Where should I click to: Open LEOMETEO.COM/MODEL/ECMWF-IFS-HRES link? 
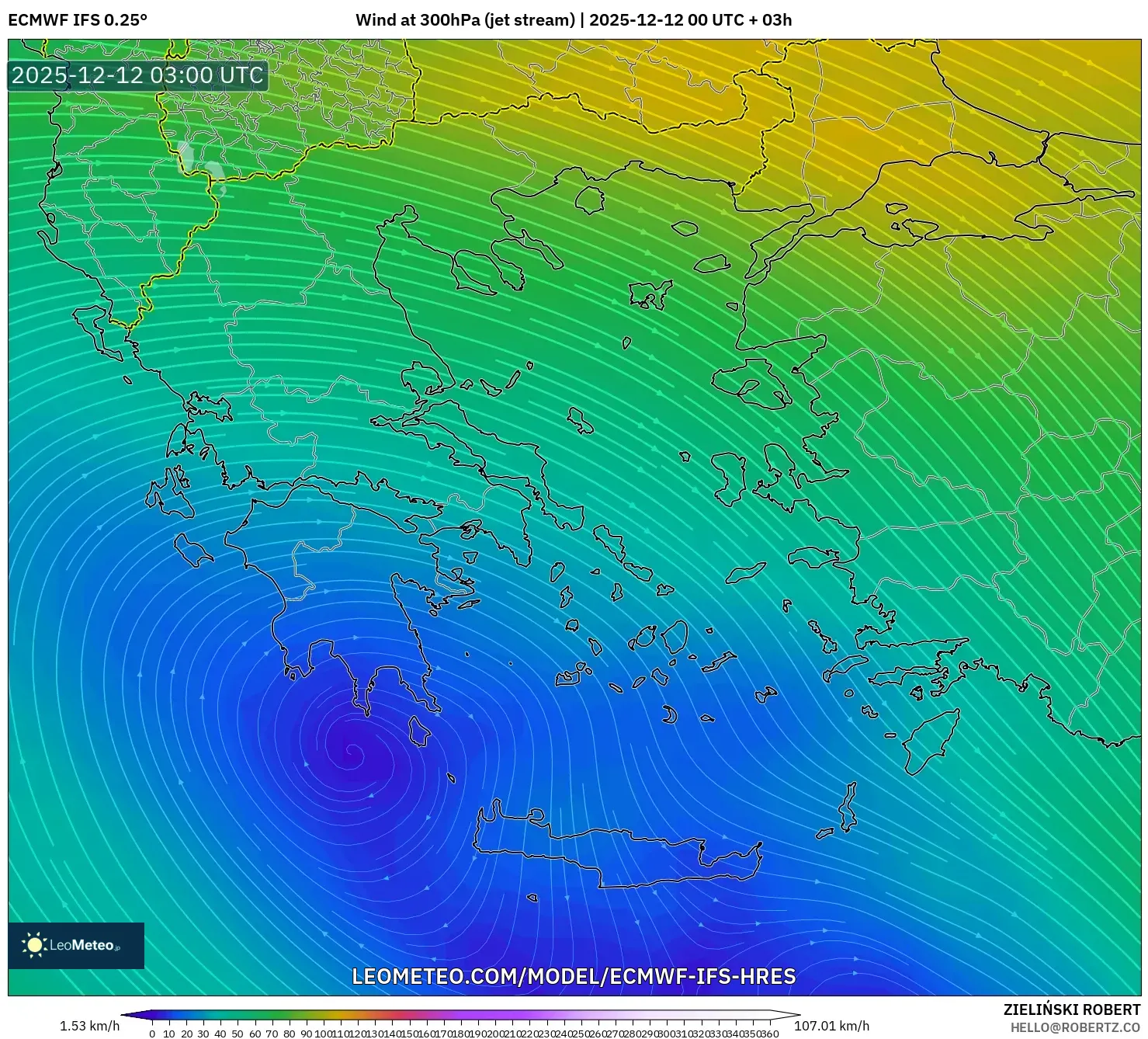(574, 978)
